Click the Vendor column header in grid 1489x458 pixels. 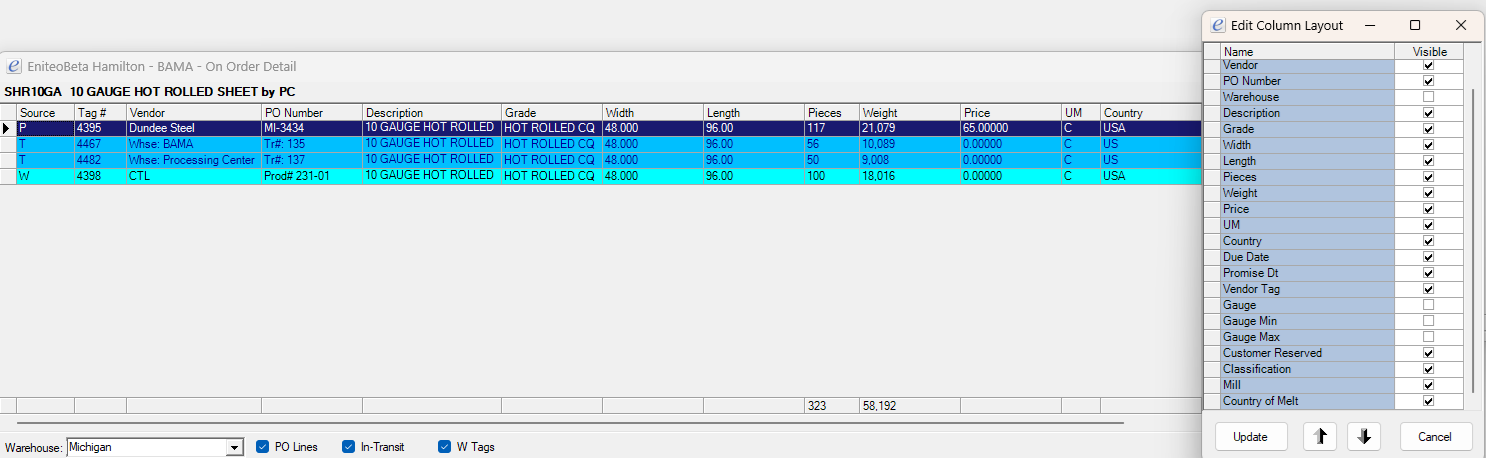click(x=194, y=113)
